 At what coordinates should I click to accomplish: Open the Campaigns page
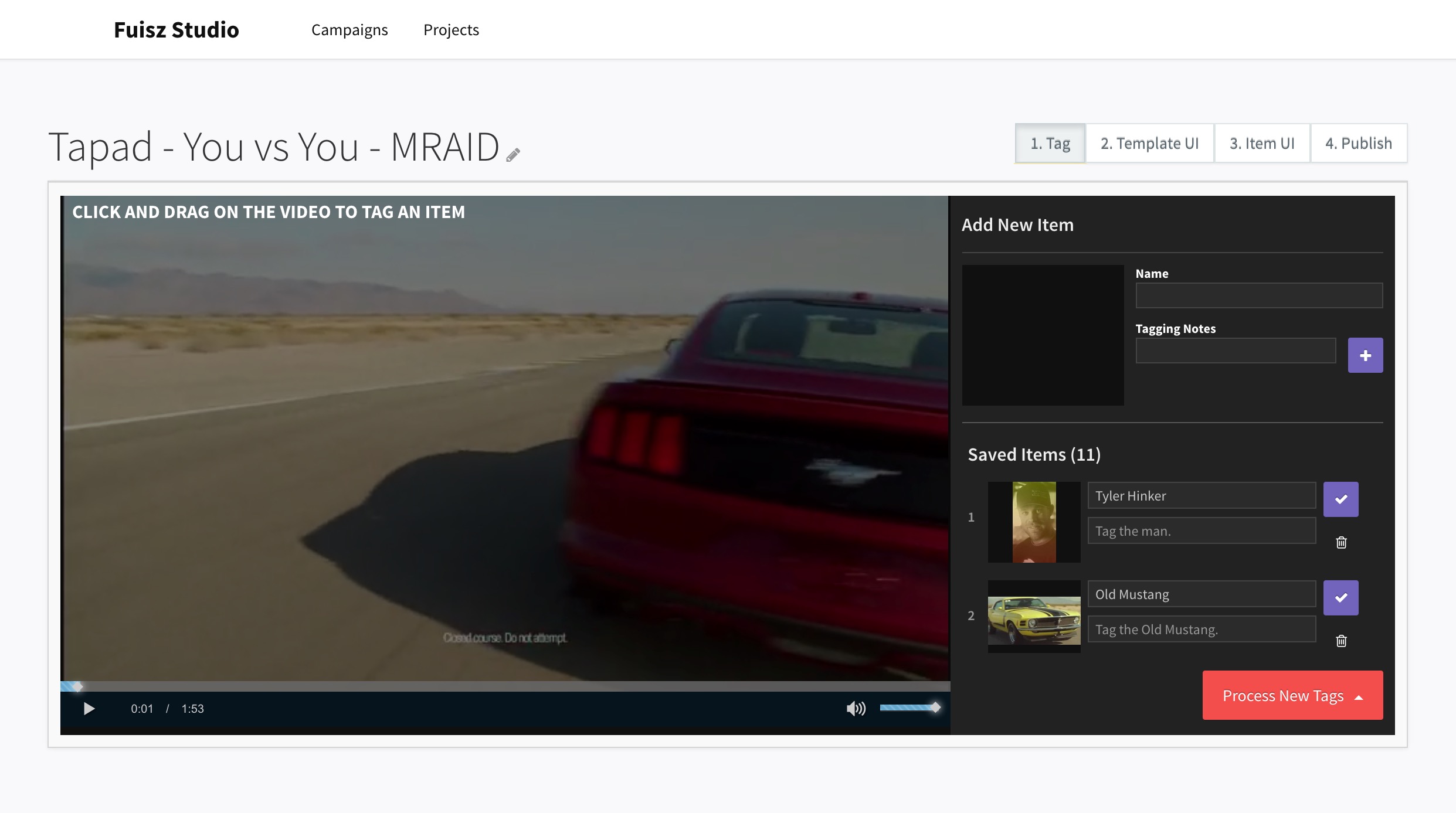349,30
